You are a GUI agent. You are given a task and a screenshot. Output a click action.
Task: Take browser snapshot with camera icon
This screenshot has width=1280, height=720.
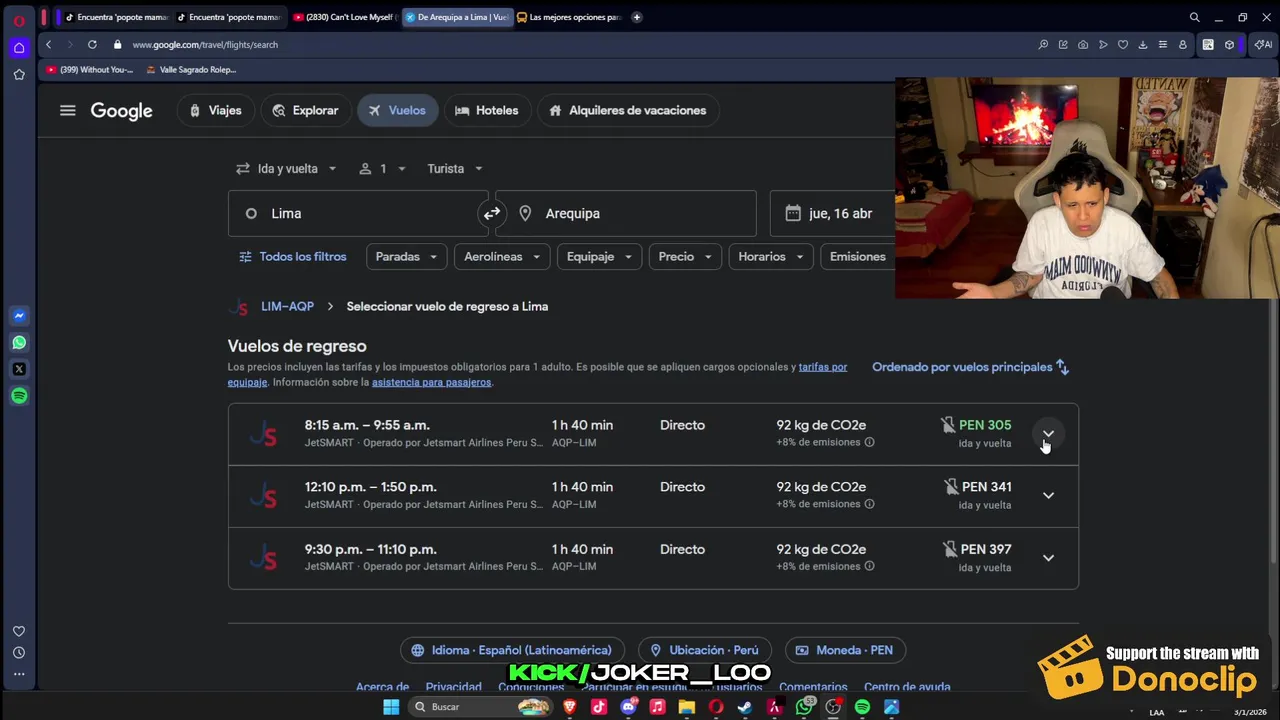pyautogui.click(x=1083, y=44)
